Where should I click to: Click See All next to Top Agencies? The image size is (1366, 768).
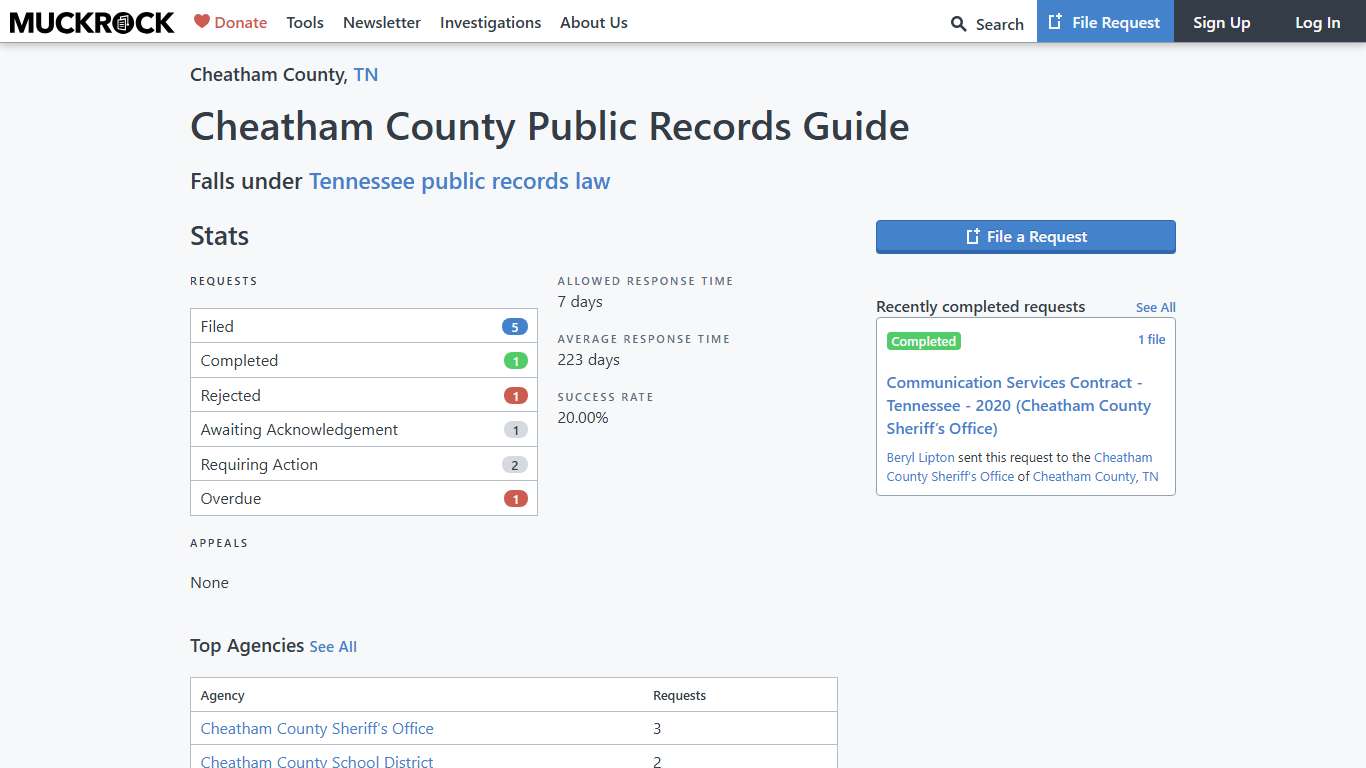coord(333,647)
